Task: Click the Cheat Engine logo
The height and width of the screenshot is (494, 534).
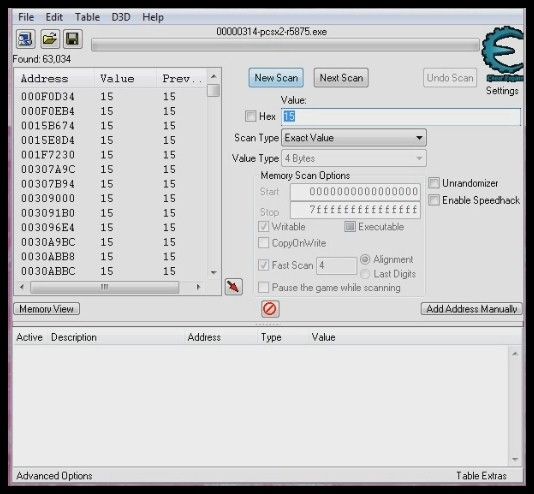Action: coord(503,54)
